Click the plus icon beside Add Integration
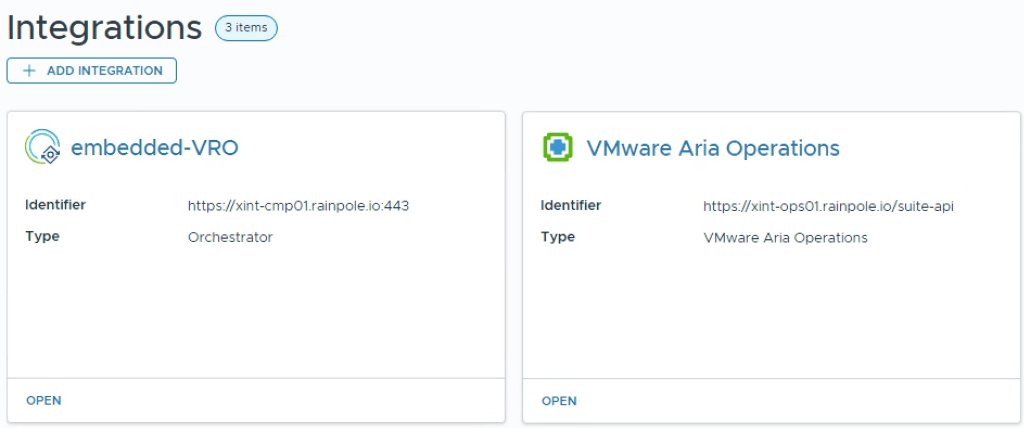 (29, 71)
